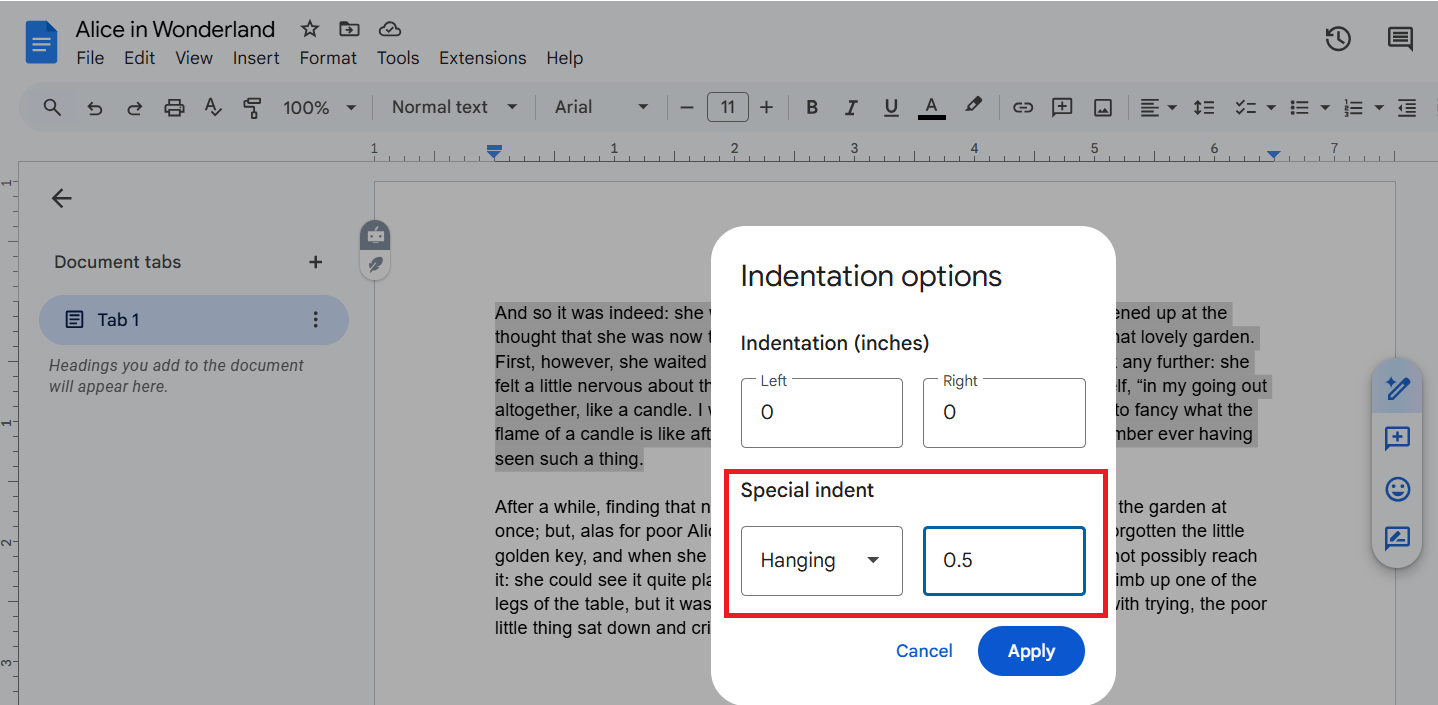Insert a link using the toolbar icon

pos(1022,107)
